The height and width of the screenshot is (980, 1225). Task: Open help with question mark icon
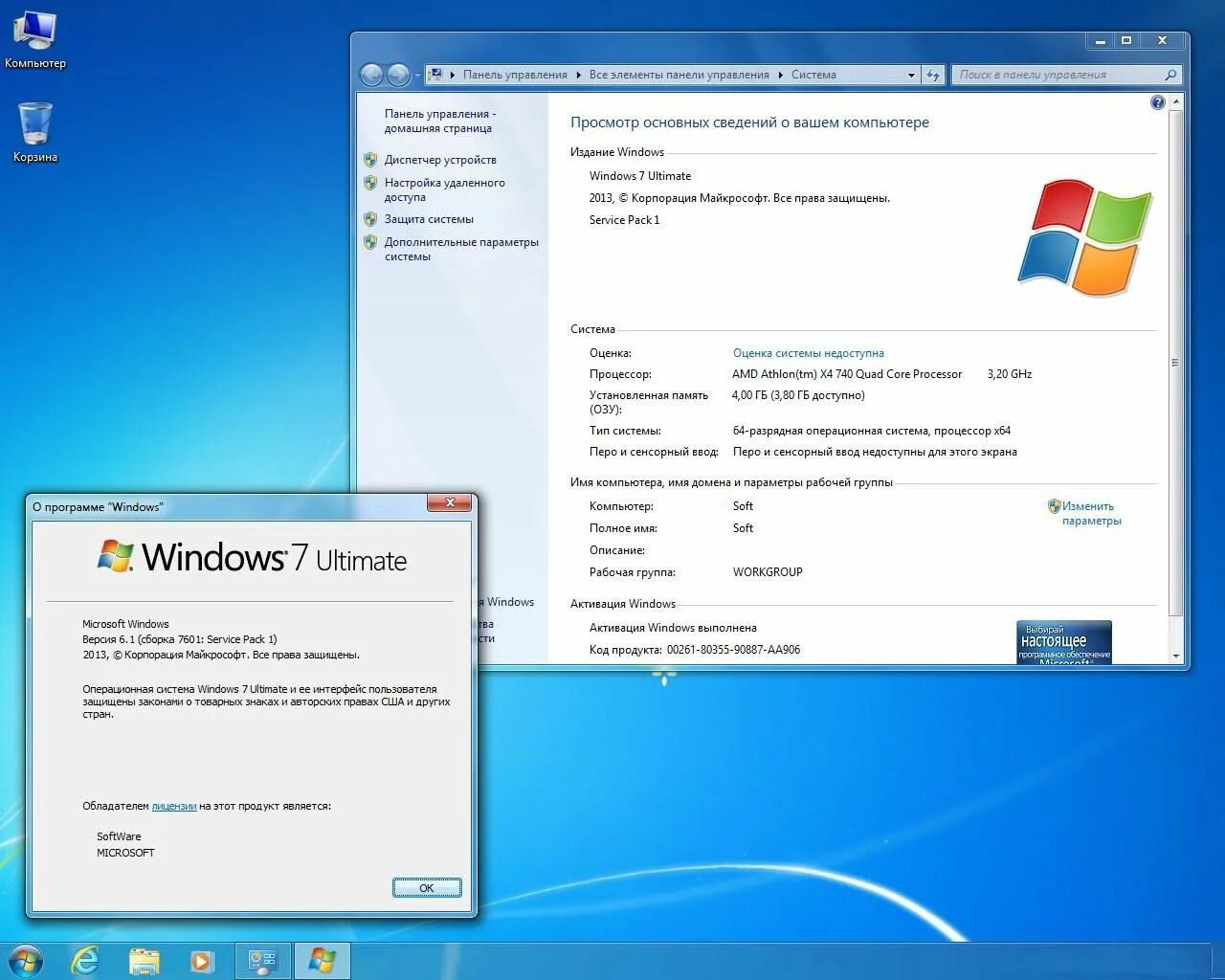click(1158, 102)
